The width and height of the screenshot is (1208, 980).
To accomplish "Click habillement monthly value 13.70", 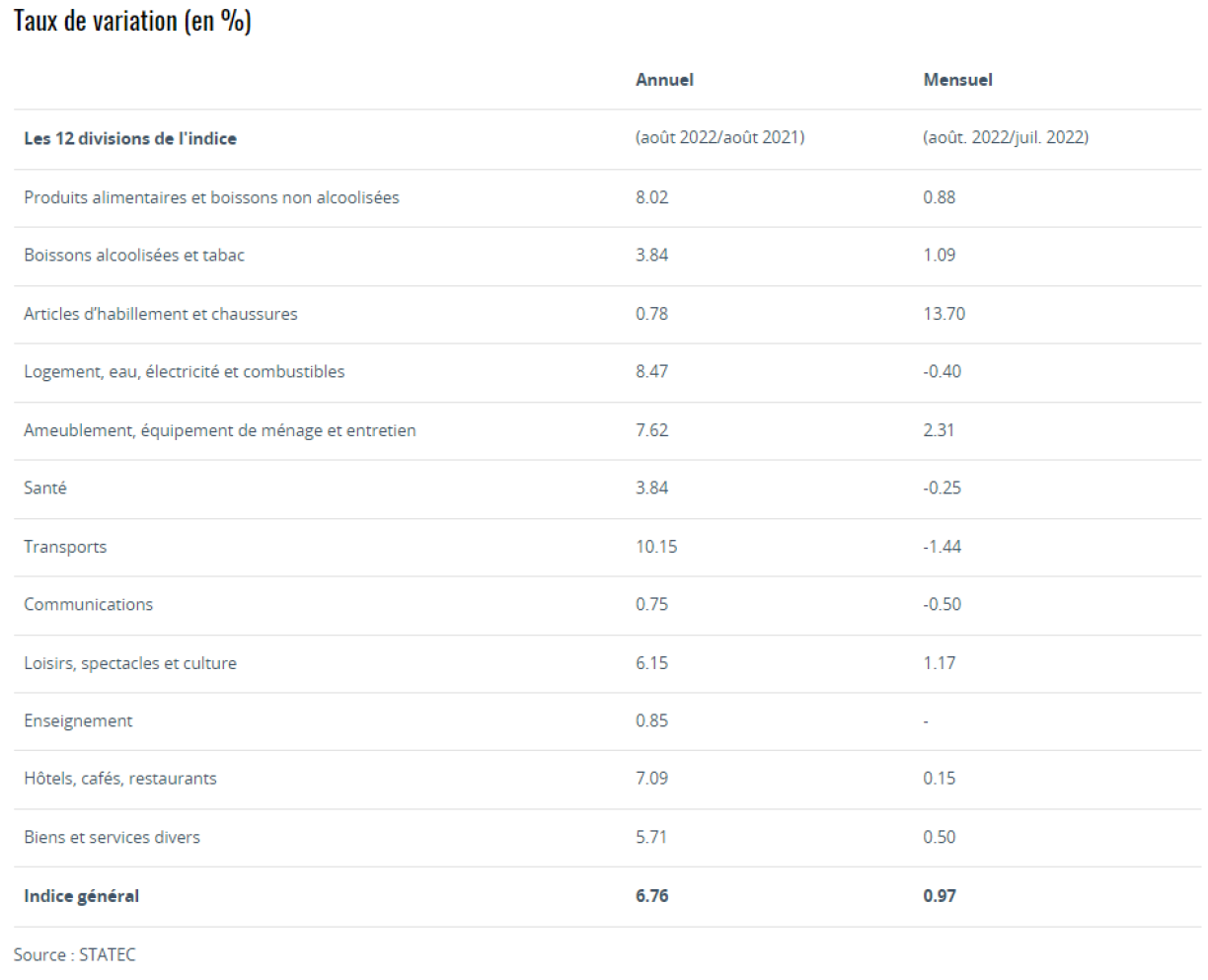I will pyautogui.click(x=944, y=314).
